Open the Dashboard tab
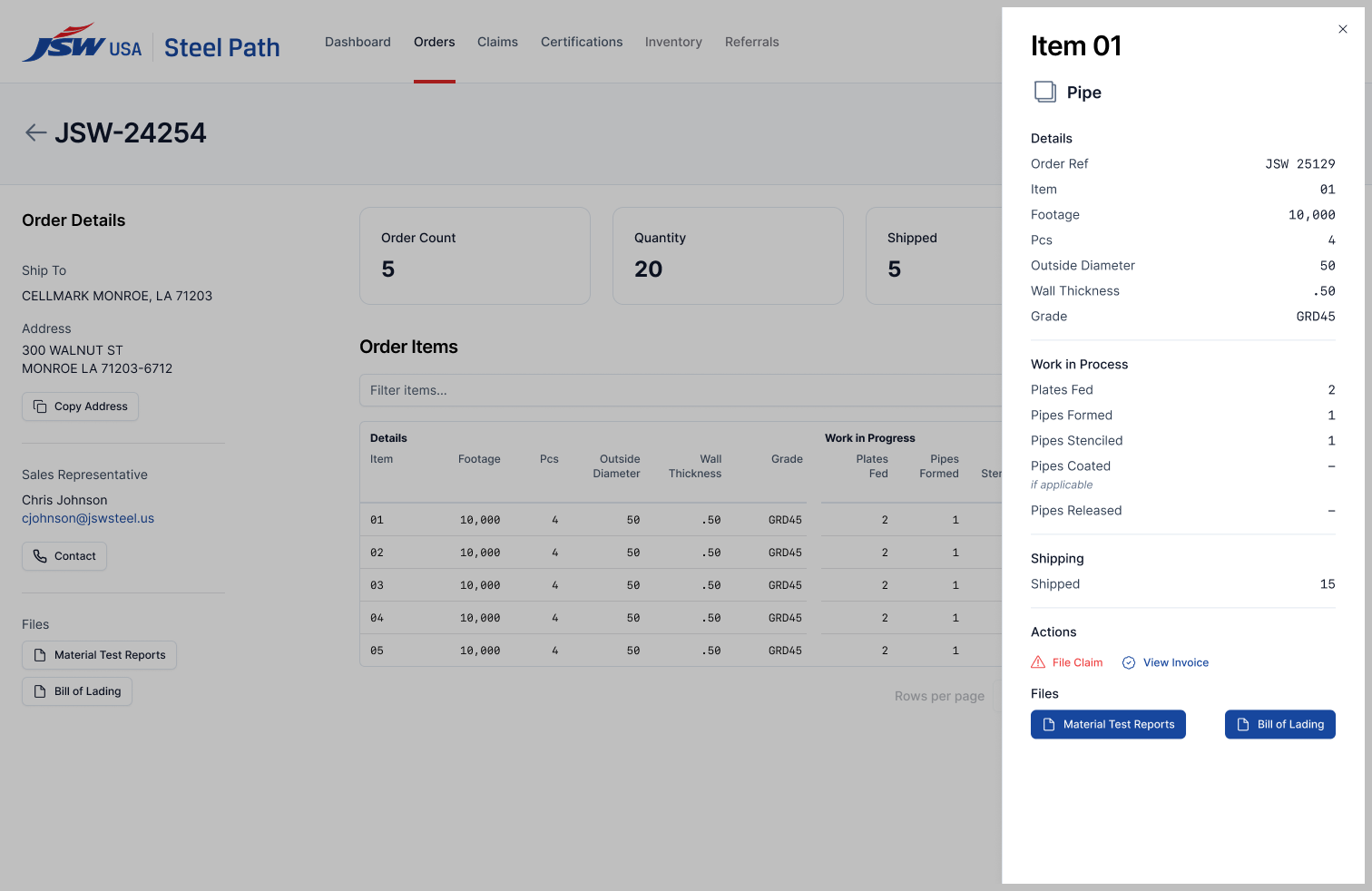 358,42
